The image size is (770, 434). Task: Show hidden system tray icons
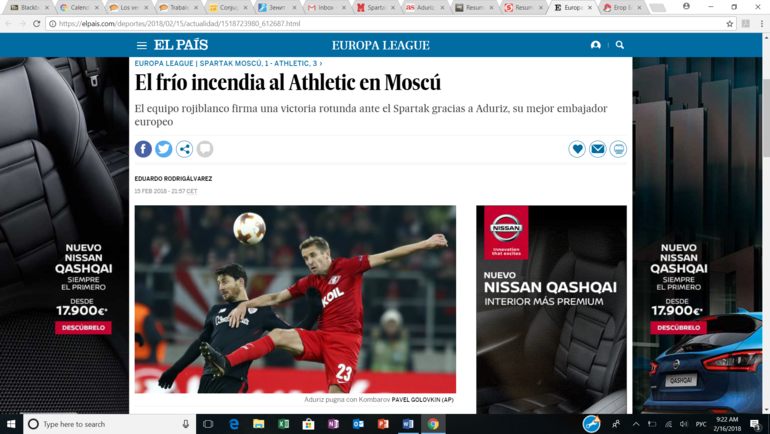click(x=636, y=424)
